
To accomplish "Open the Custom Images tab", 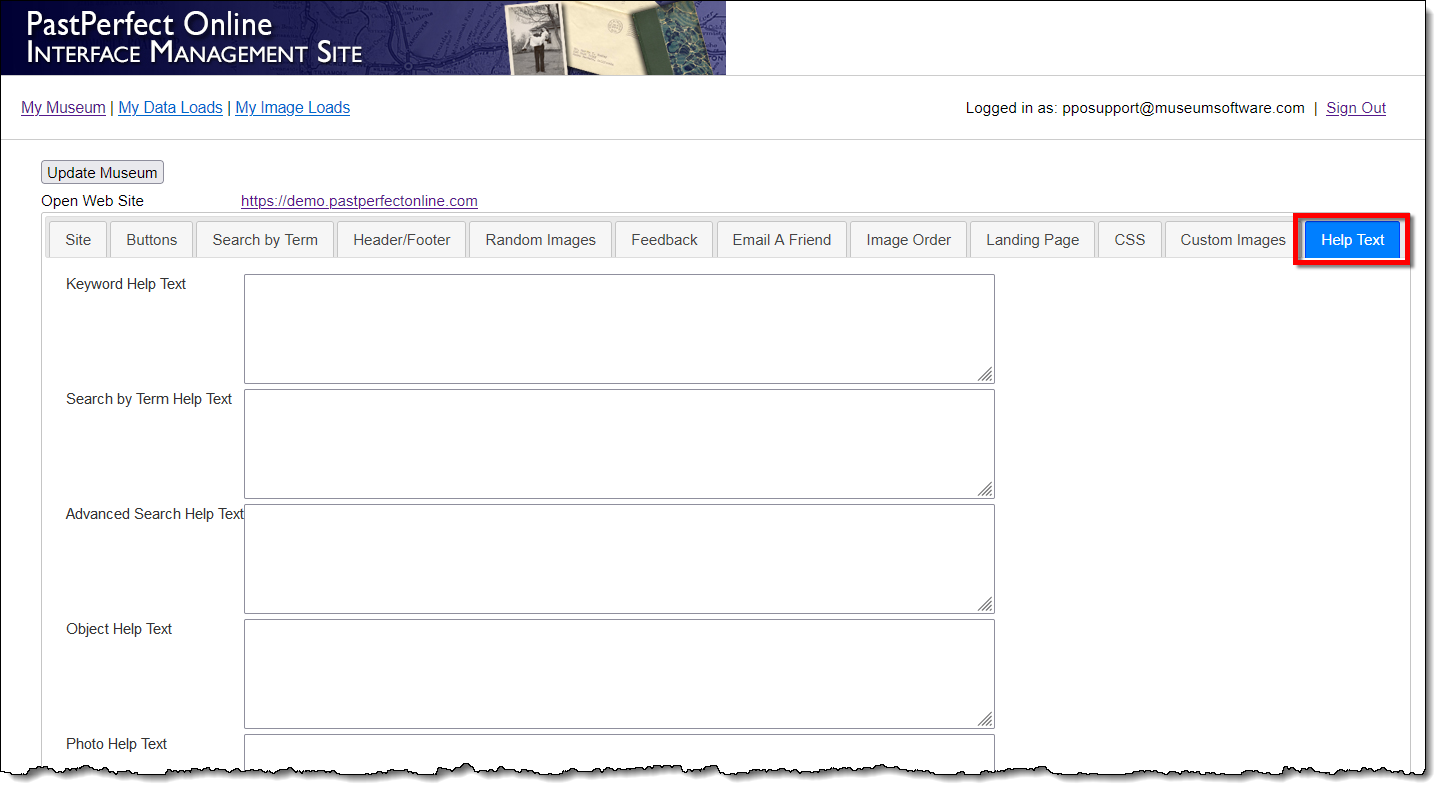I will 1232,240.
